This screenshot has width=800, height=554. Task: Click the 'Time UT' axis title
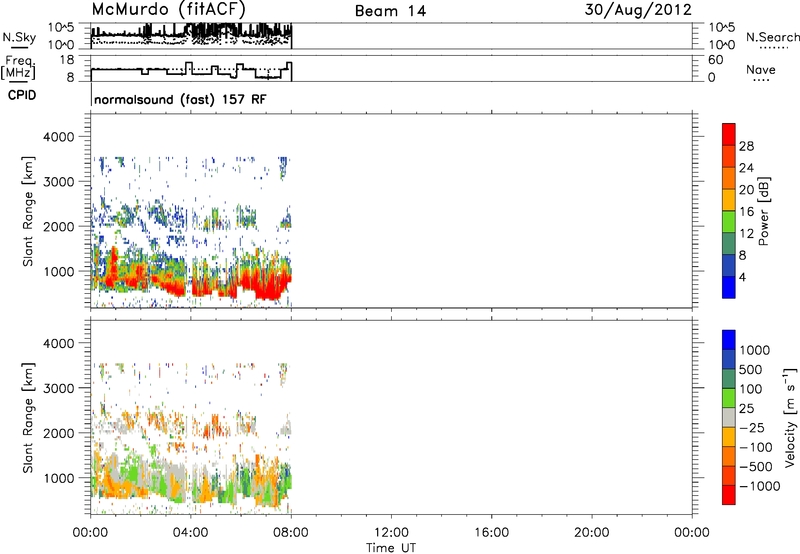[x=391, y=548]
